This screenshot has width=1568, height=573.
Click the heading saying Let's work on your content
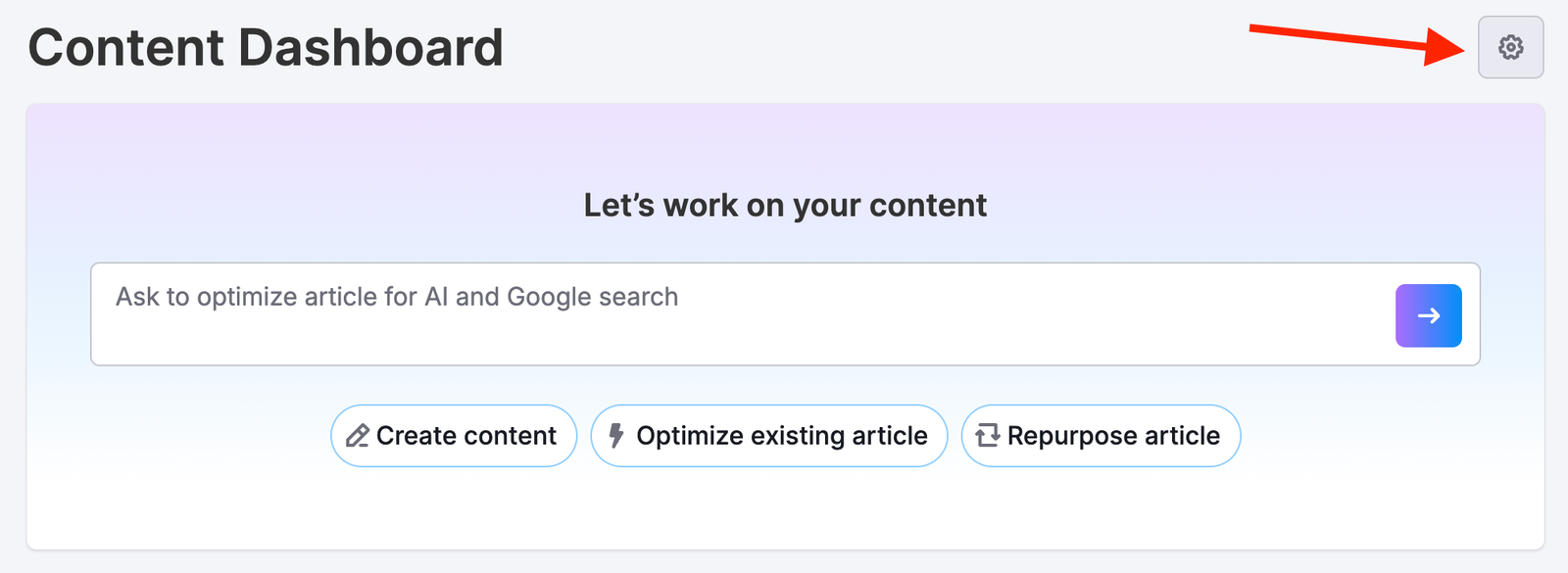click(x=784, y=206)
